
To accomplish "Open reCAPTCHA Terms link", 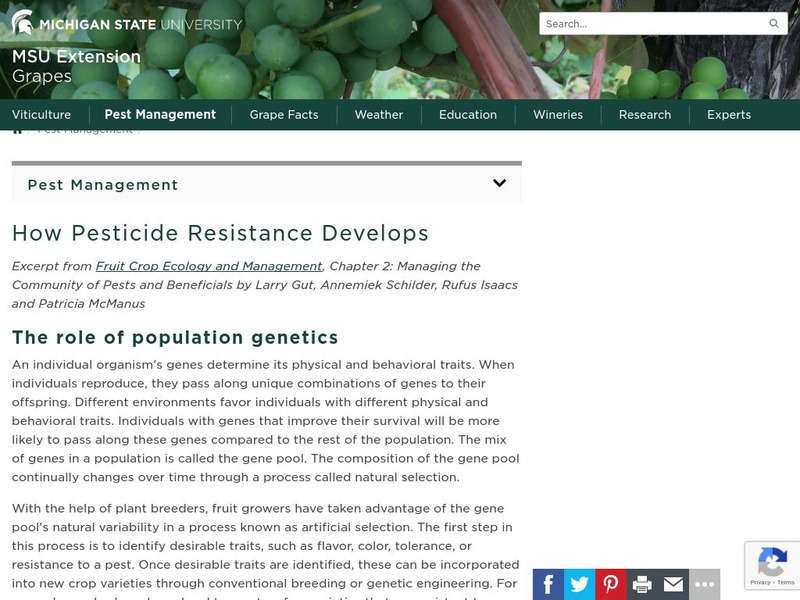I will click(786, 582).
